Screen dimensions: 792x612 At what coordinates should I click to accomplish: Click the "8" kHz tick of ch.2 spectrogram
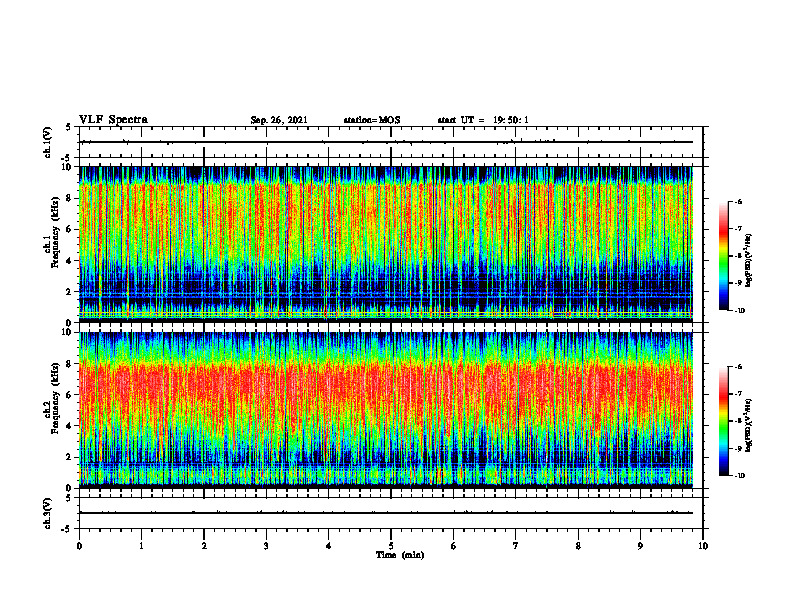pyautogui.click(x=70, y=364)
